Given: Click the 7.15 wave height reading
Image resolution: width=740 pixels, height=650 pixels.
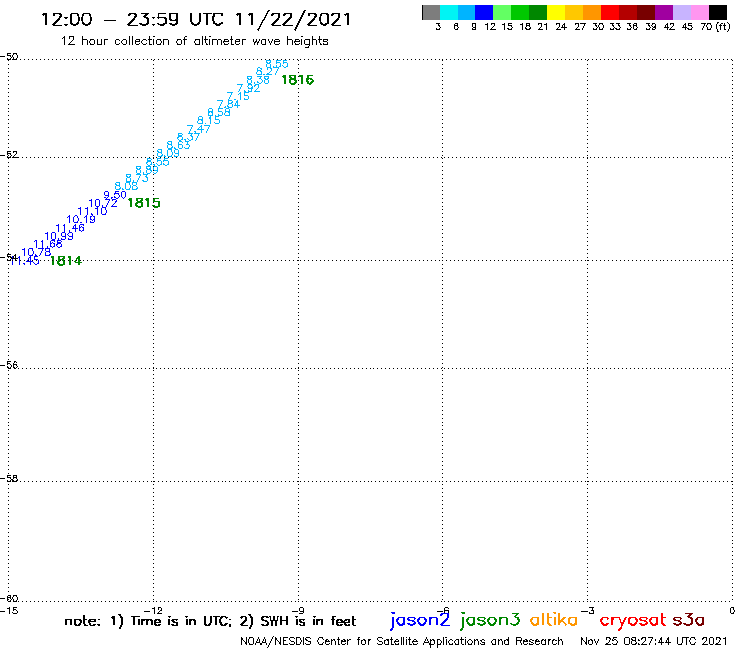Looking at the screenshot, I should pyautogui.click(x=238, y=96).
